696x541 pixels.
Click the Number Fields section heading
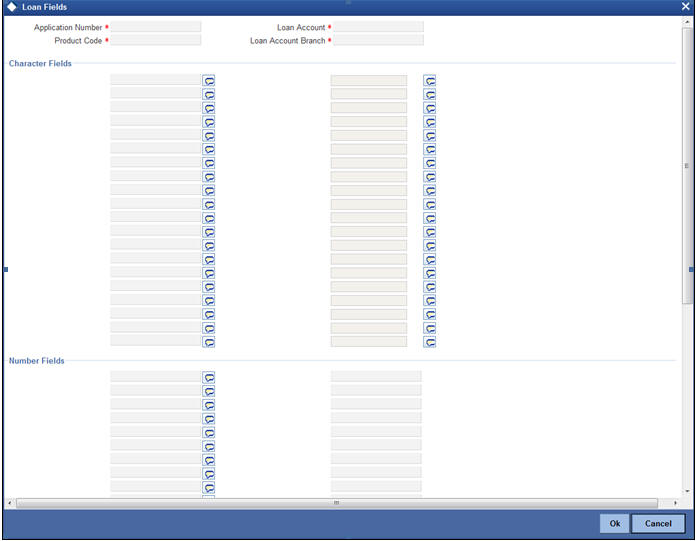pyautogui.click(x=36, y=361)
